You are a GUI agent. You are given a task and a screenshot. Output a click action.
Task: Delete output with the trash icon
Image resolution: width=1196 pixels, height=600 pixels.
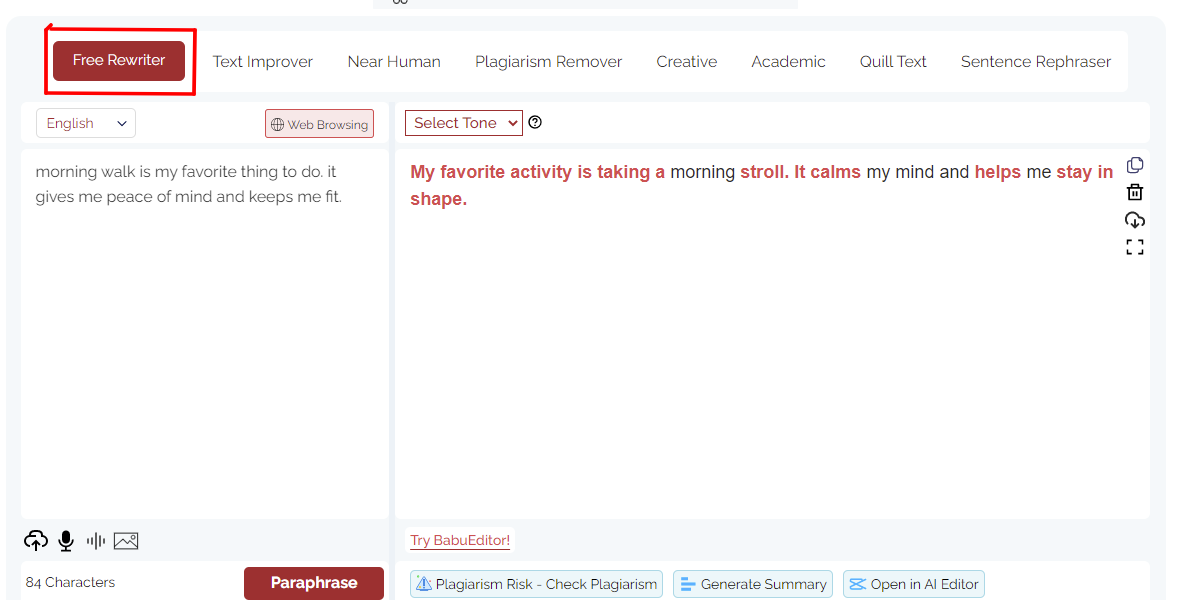tap(1134, 192)
